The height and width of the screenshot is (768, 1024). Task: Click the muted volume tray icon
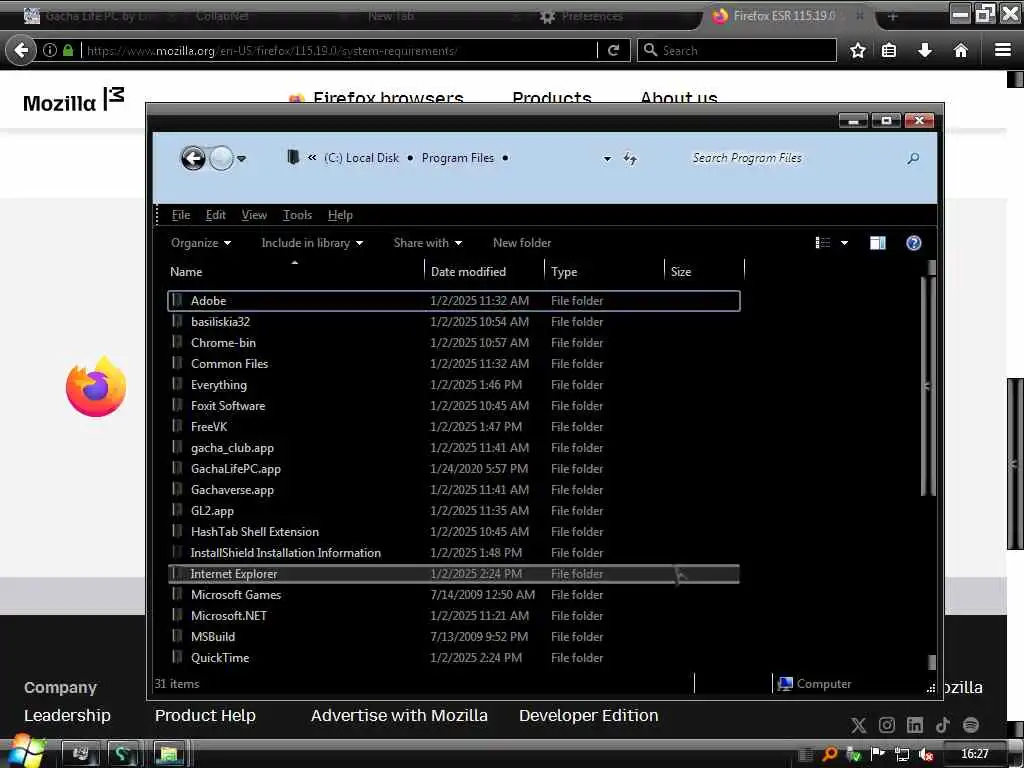click(926, 754)
